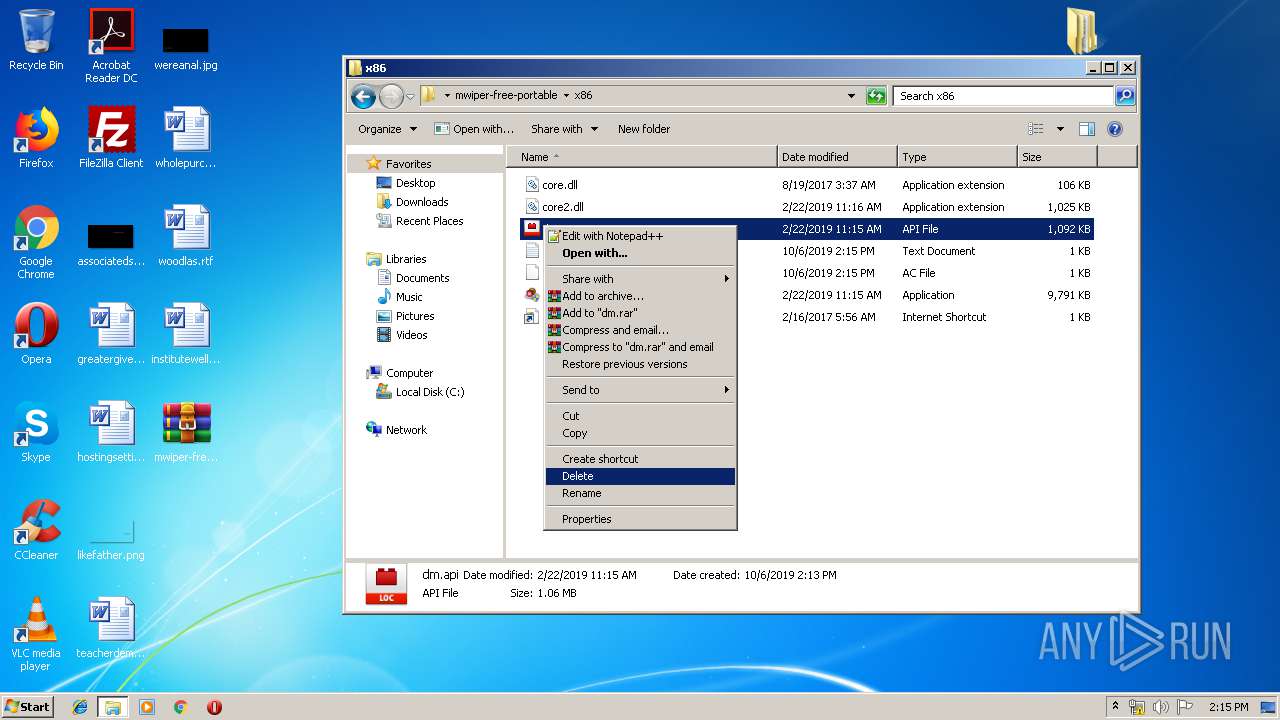Image resolution: width=1280 pixels, height=720 pixels.
Task: Click the Start button
Action: pos(27,707)
